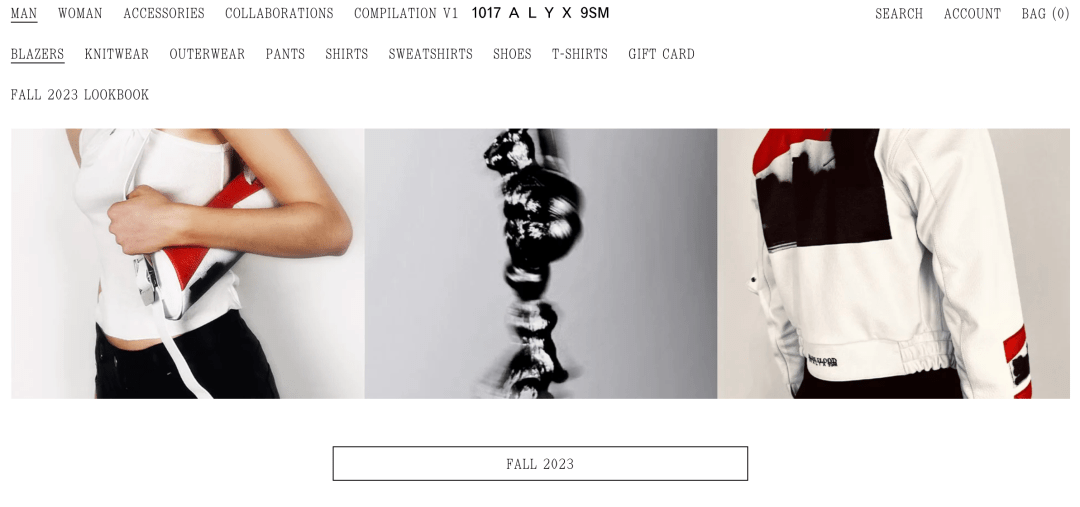The height and width of the screenshot is (507, 1080).
Task: Open the PANTS category
Action: (x=285, y=54)
